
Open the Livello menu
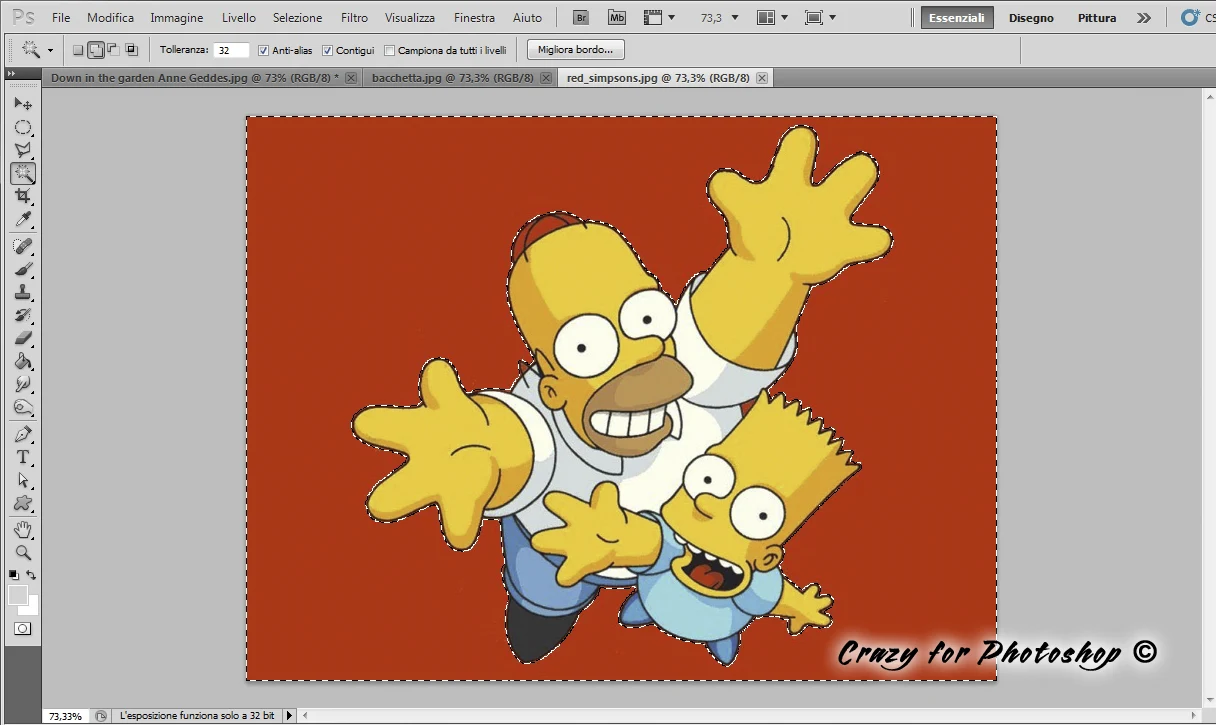[239, 18]
